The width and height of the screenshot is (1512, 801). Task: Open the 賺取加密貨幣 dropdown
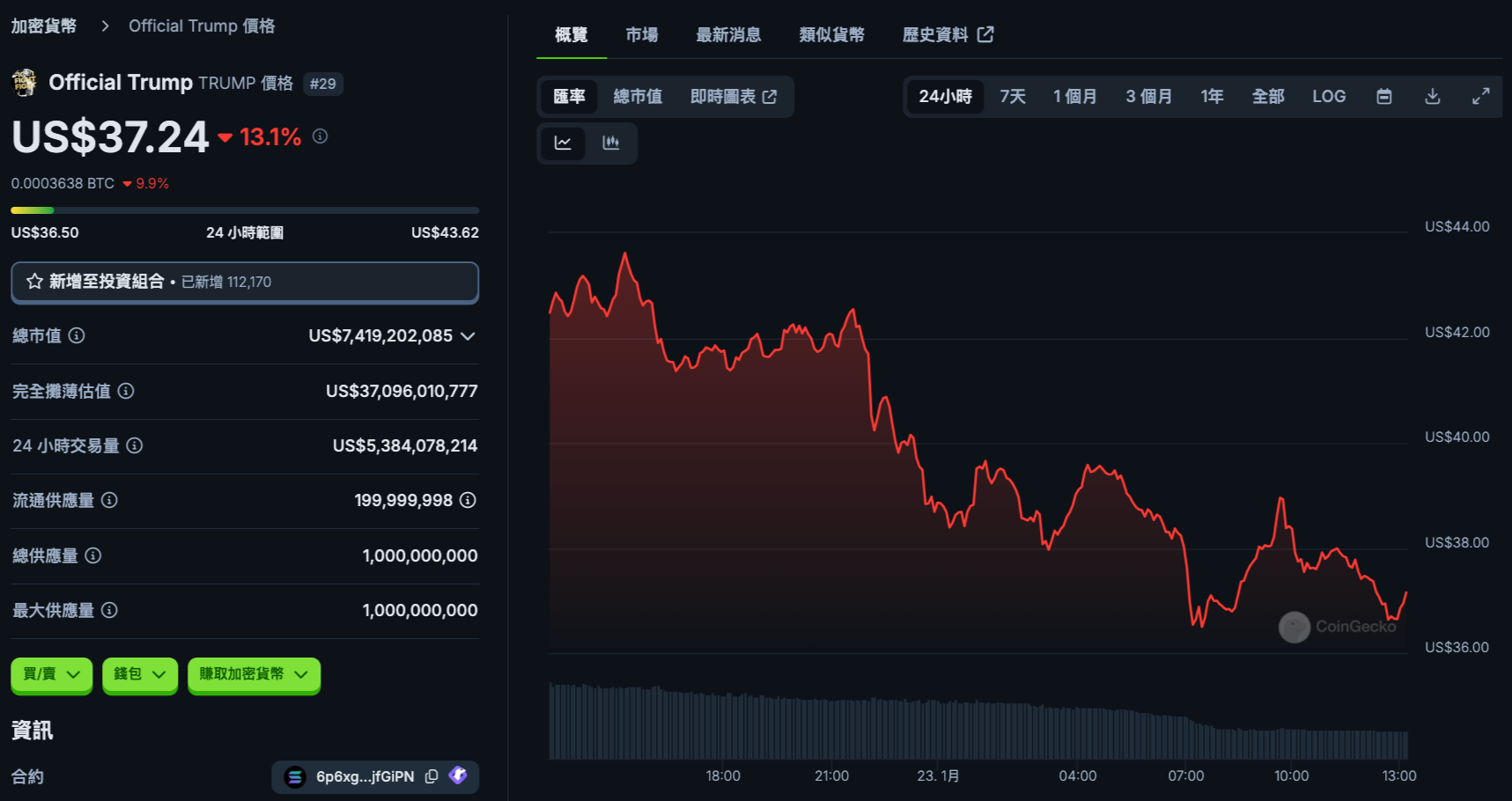click(x=253, y=674)
